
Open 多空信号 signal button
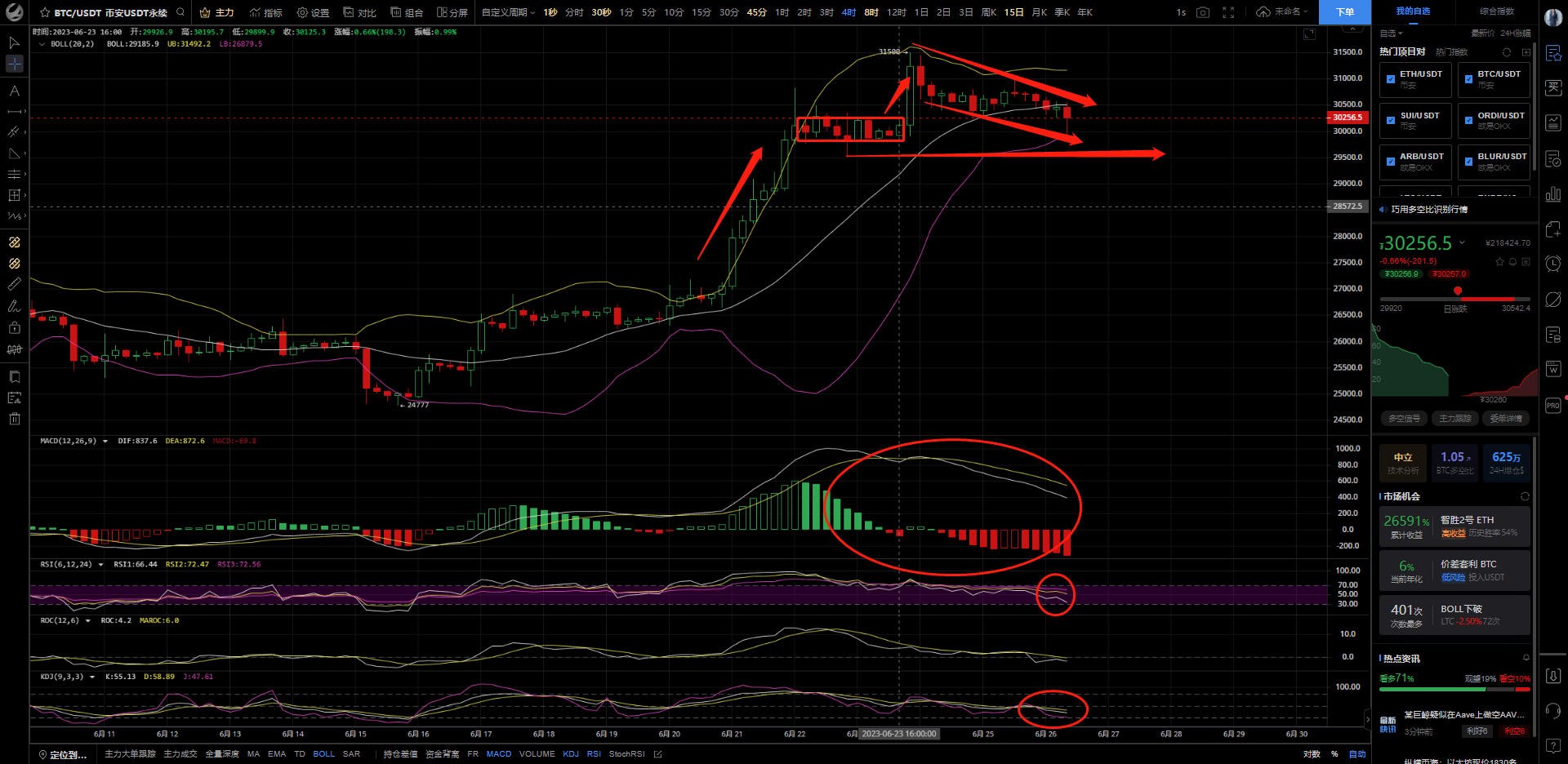[x=1405, y=419]
